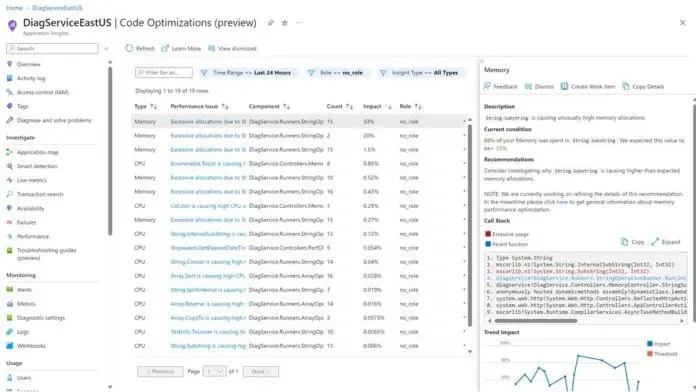The image size is (696, 392).
Task: Dismiss the Memory insight
Action: [539, 87]
